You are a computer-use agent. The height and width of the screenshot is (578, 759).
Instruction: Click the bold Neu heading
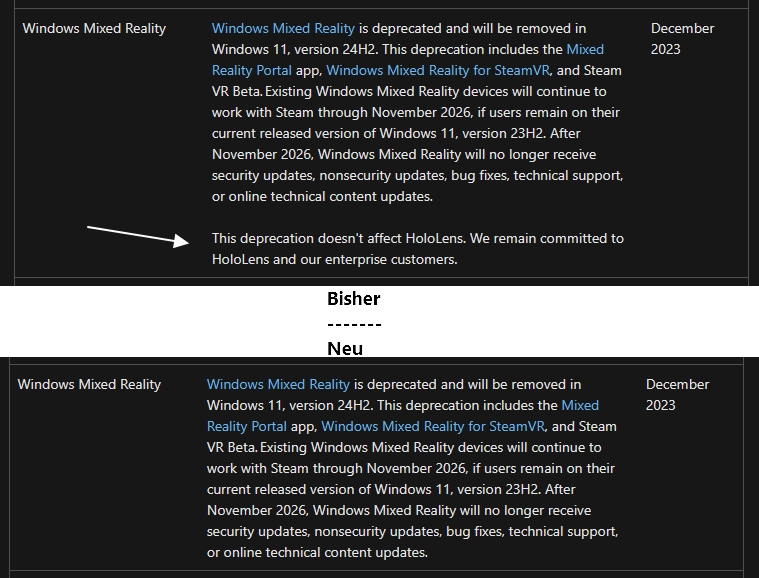345,349
